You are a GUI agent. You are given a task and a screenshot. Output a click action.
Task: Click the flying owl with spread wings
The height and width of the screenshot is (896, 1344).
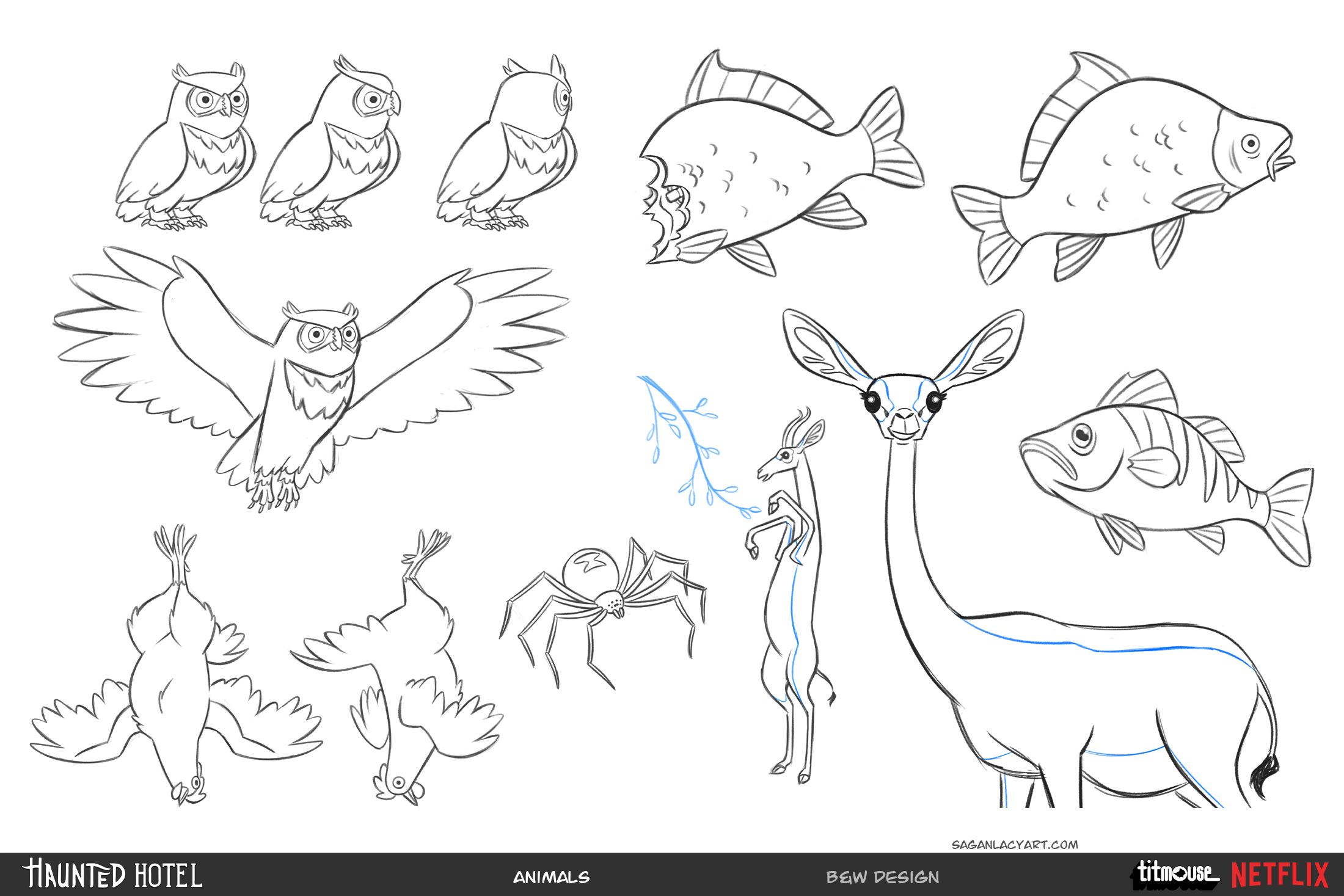tap(311, 379)
